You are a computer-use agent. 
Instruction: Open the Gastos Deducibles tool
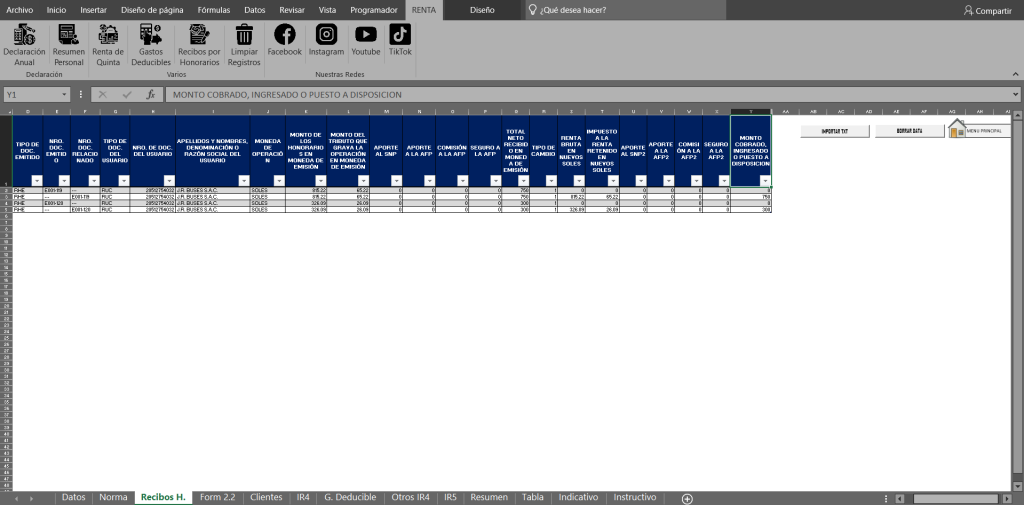click(151, 44)
